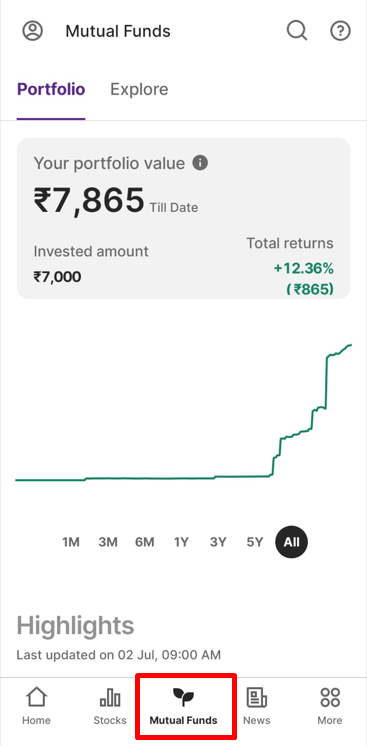Tap the green portfolio growth line chart
This screenshot has height=746, width=367.
(x=184, y=412)
